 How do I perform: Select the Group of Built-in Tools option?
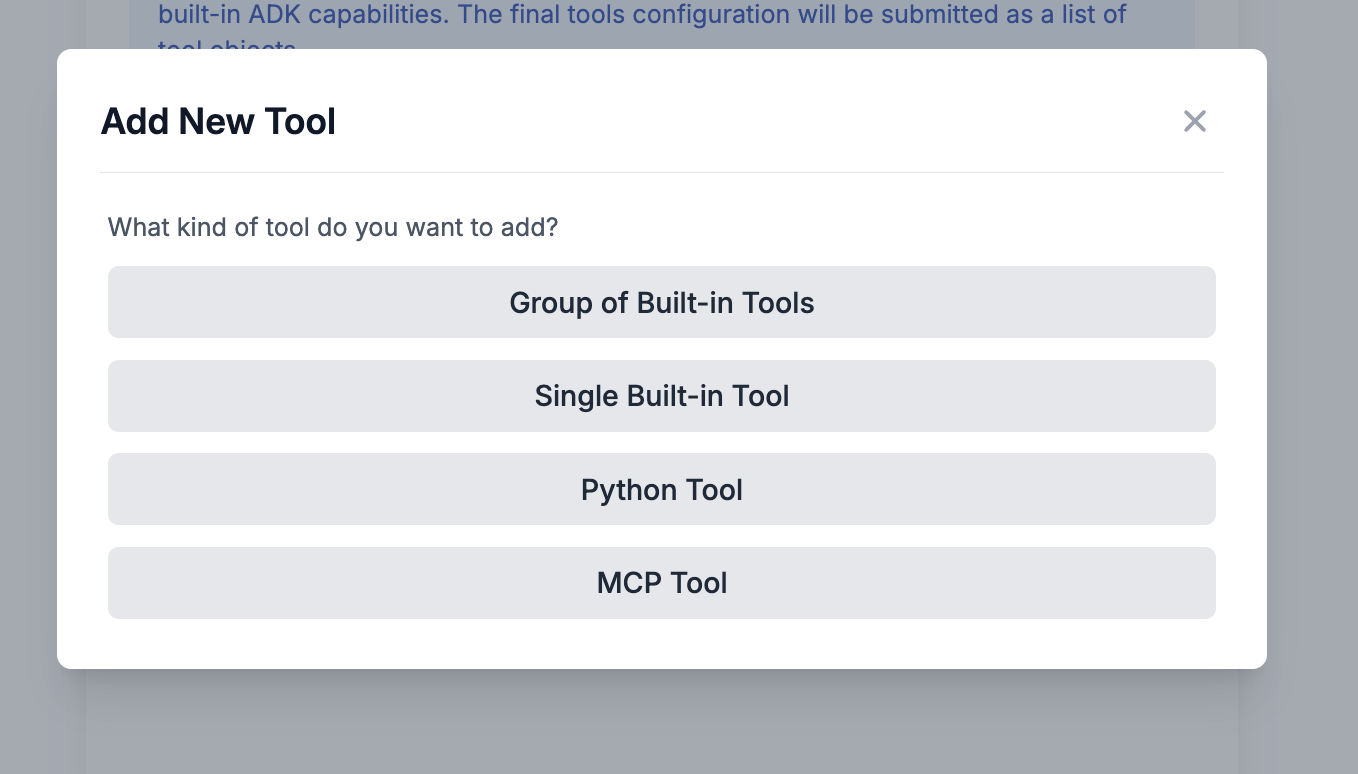pyautogui.click(x=661, y=302)
